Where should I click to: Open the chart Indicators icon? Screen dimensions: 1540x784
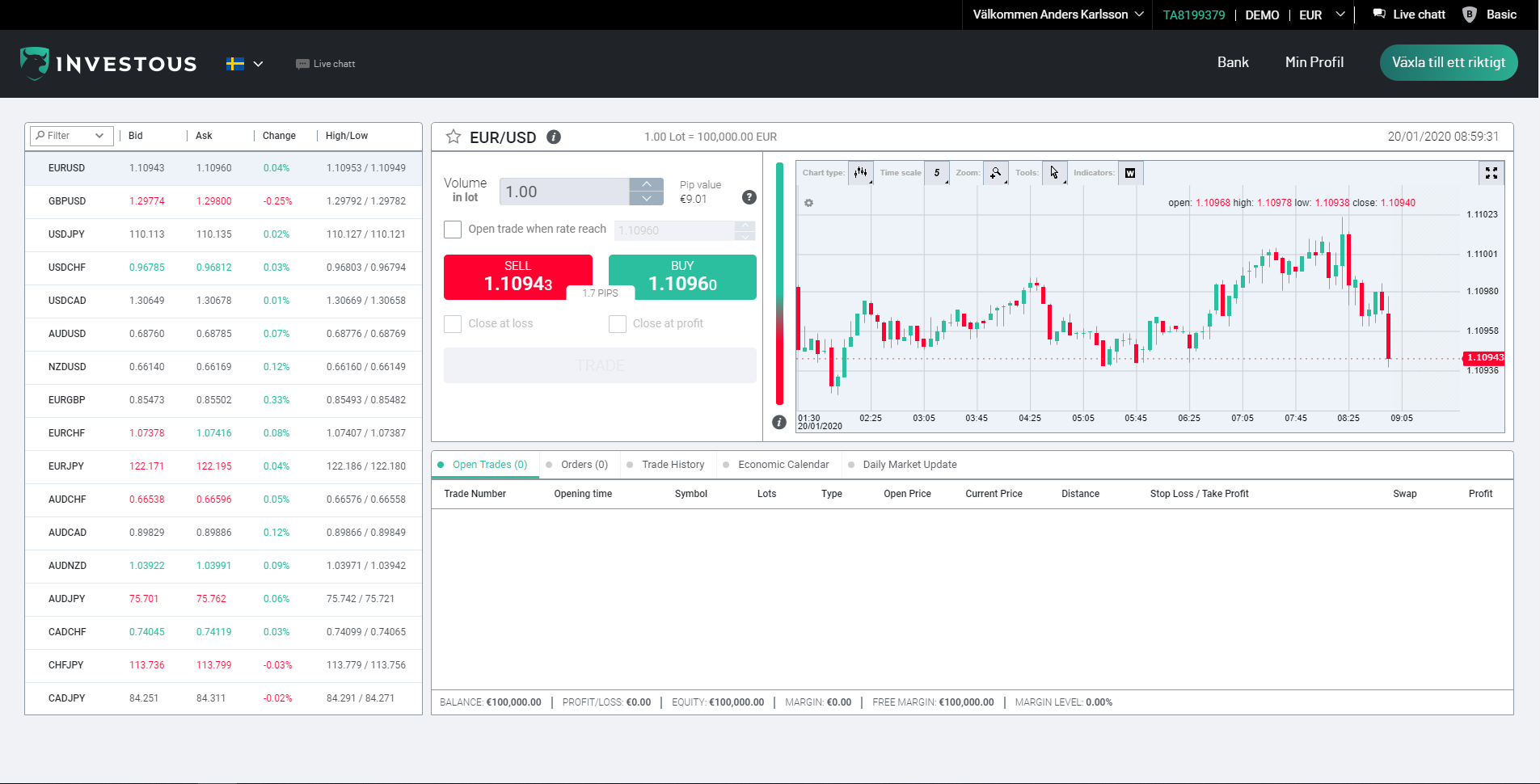pos(1130,172)
